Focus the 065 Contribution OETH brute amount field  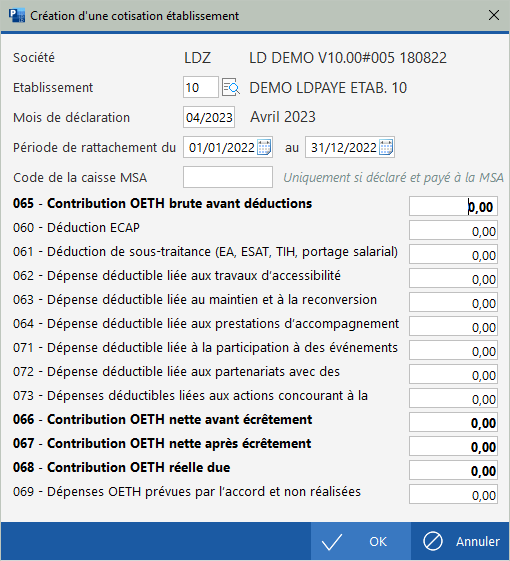(x=453, y=206)
